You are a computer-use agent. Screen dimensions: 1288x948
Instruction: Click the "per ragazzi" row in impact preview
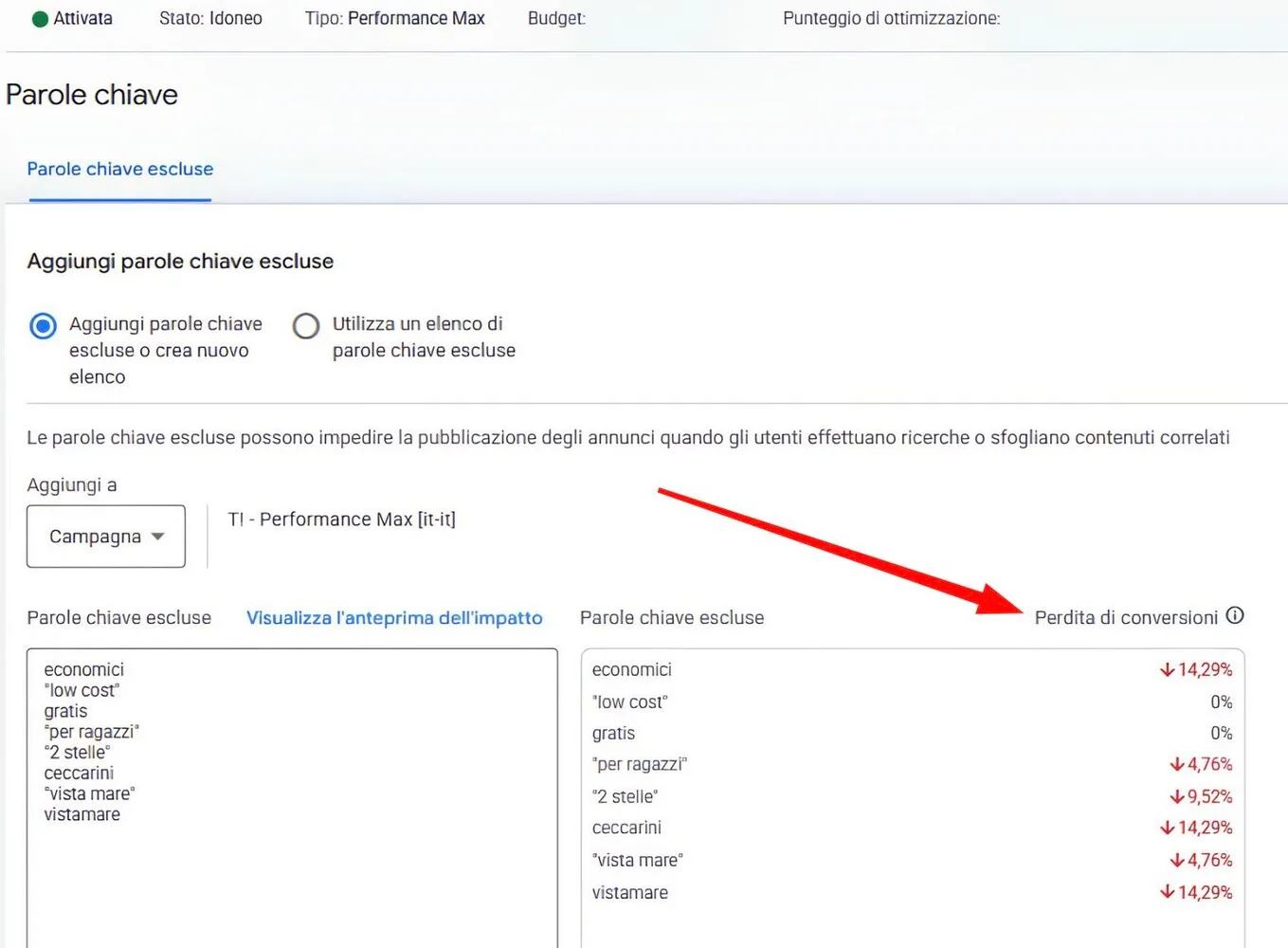[912, 764]
